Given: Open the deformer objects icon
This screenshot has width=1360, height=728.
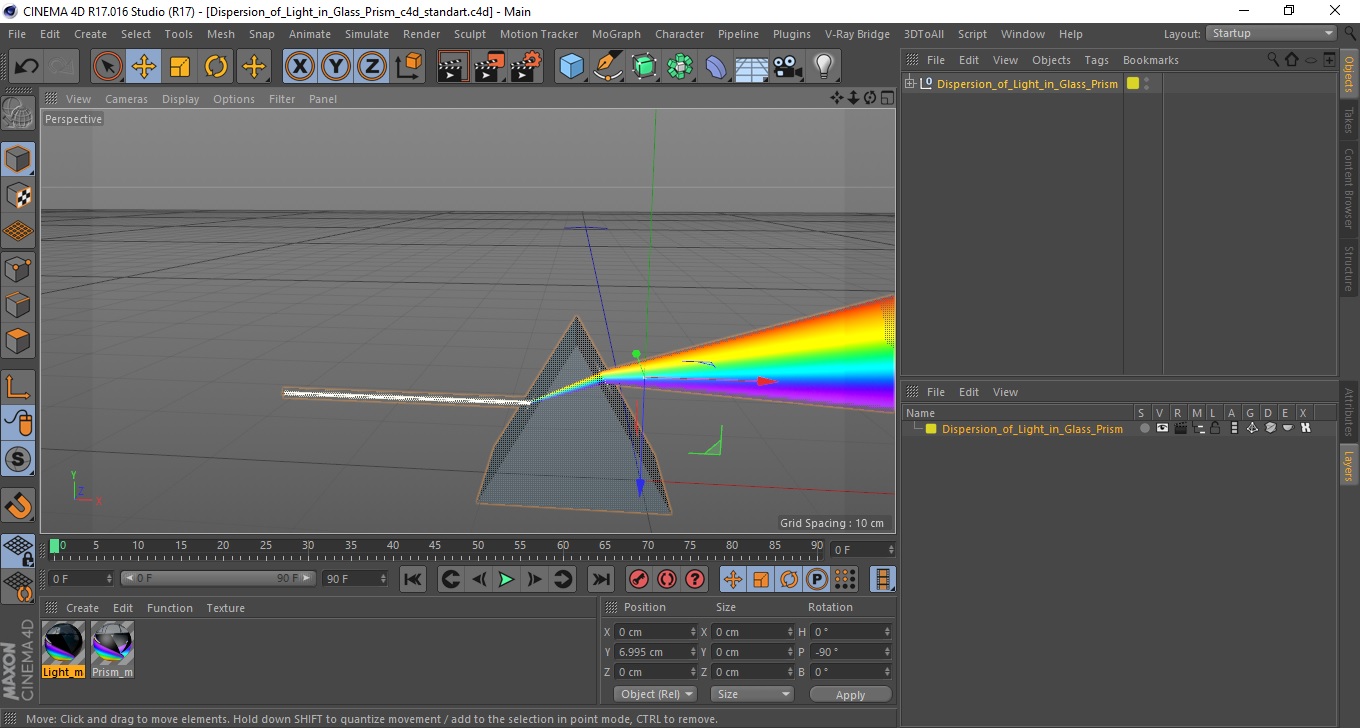Looking at the screenshot, I should tap(716, 67).
